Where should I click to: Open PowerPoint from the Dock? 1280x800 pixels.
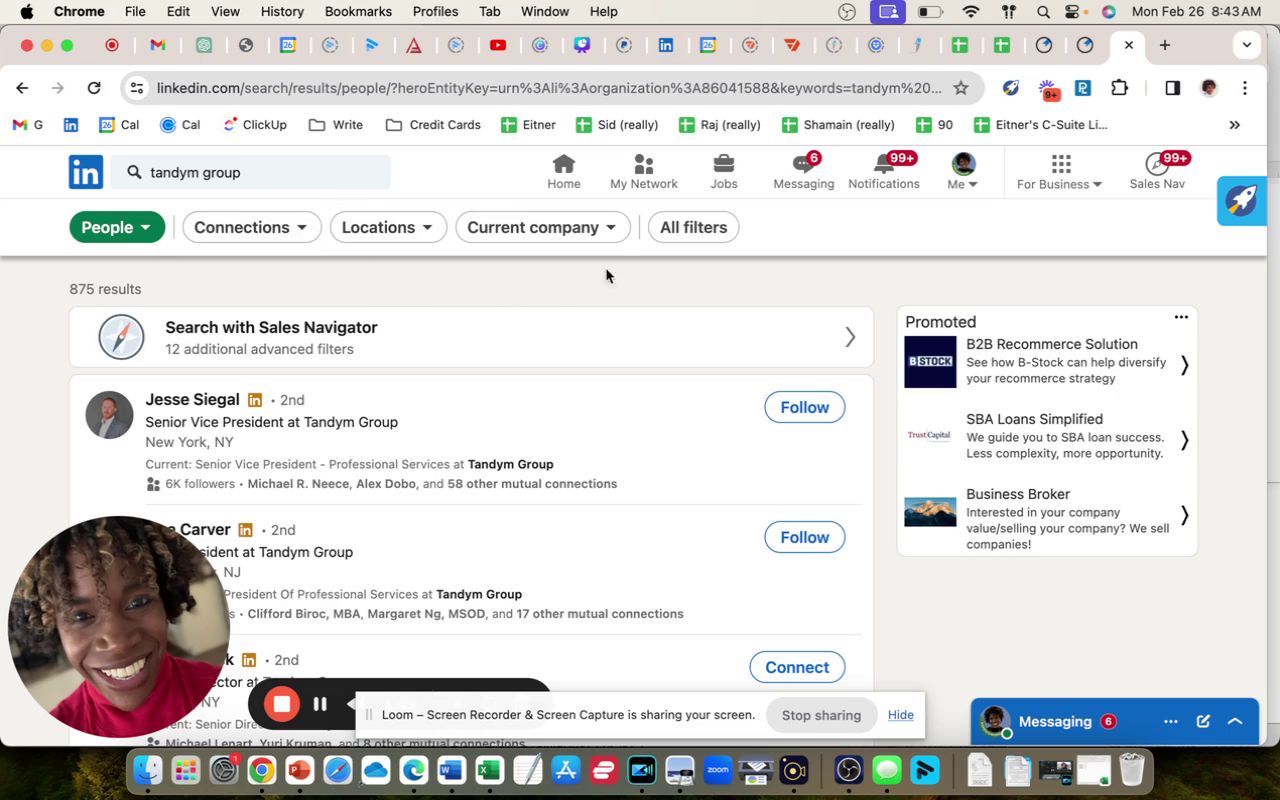[x=299, y=770]
